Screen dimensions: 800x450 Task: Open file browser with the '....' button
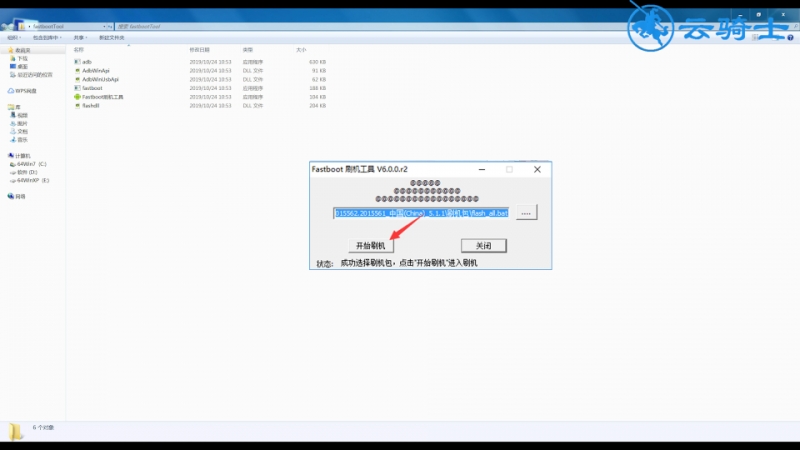[526, 213]
